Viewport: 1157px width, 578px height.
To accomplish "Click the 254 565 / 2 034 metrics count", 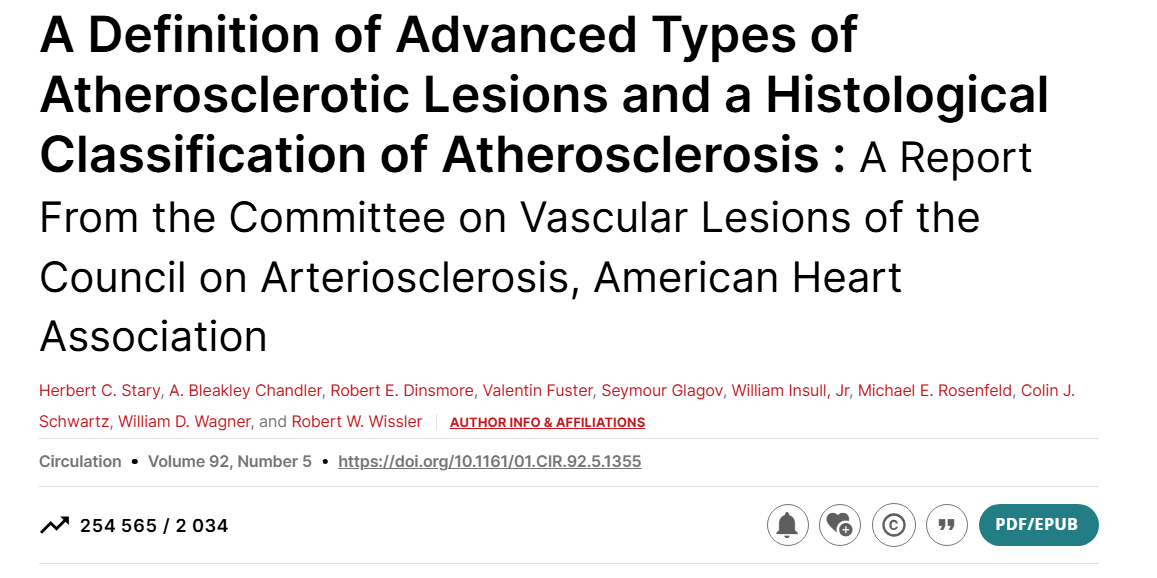I will coord(154,526).
